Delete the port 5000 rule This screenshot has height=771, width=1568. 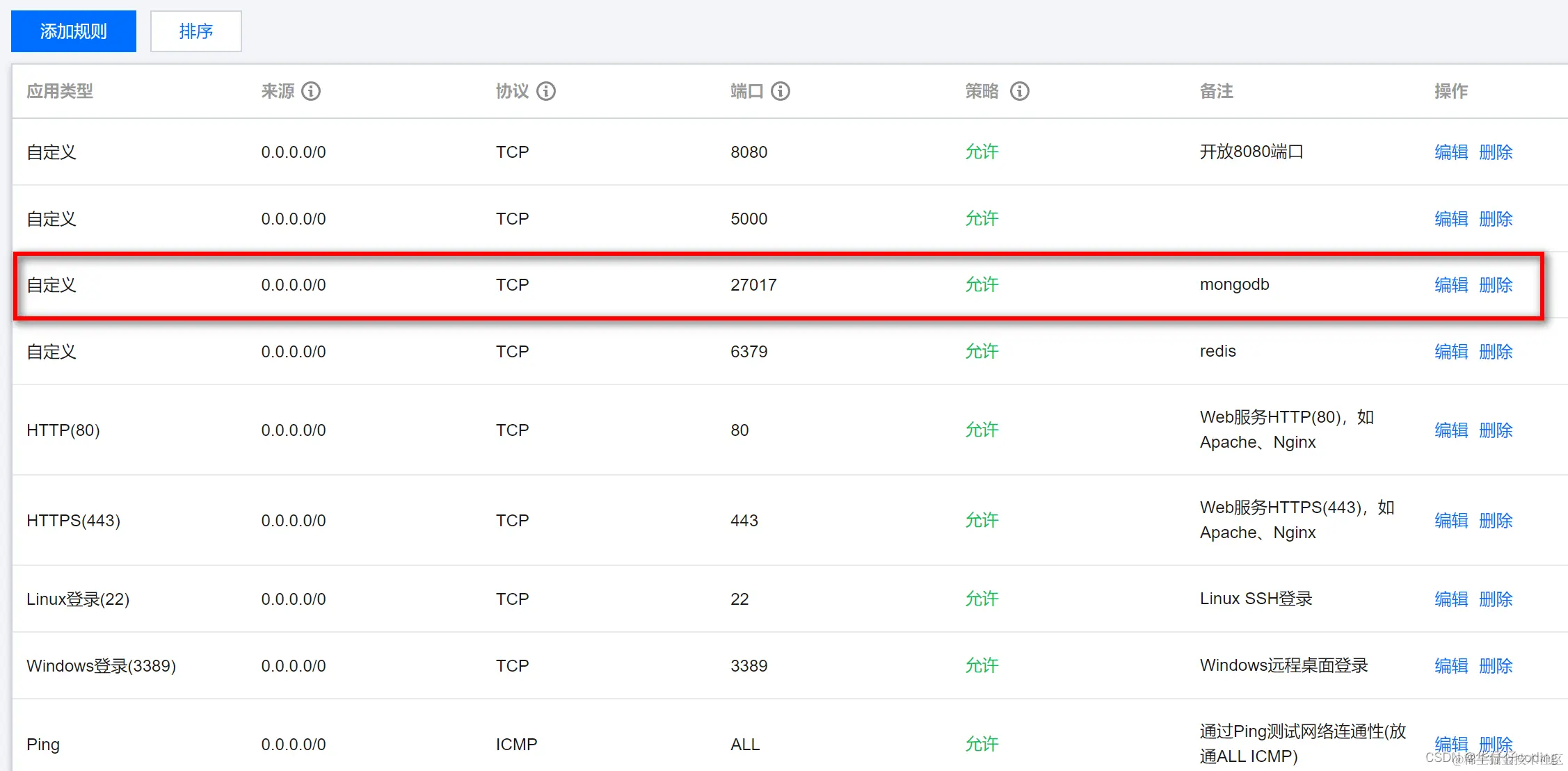1495,219
